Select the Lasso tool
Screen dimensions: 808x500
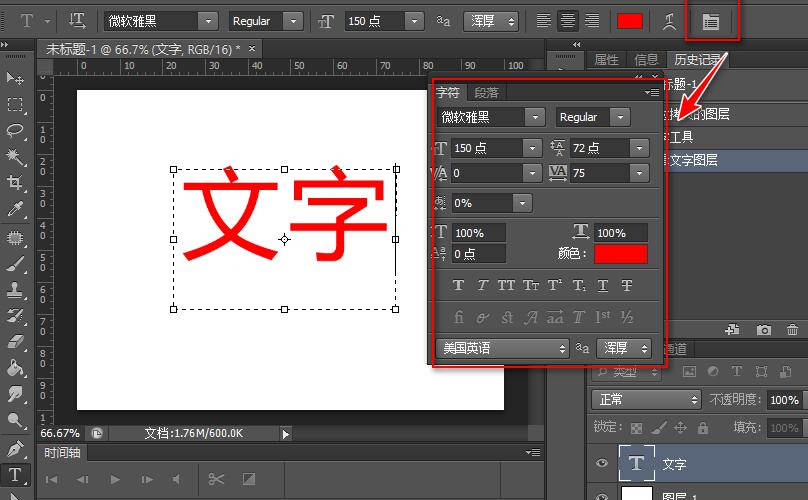15,131
